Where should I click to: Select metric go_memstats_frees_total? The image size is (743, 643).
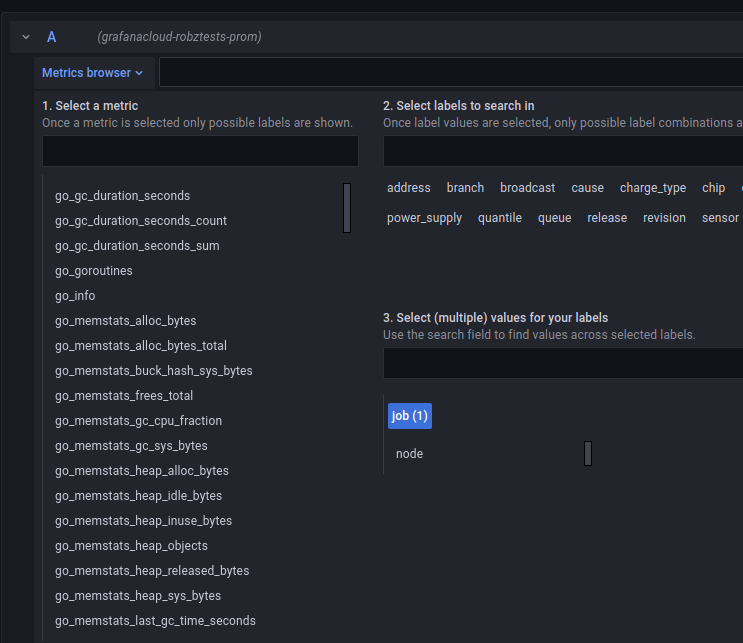[124, 396]
